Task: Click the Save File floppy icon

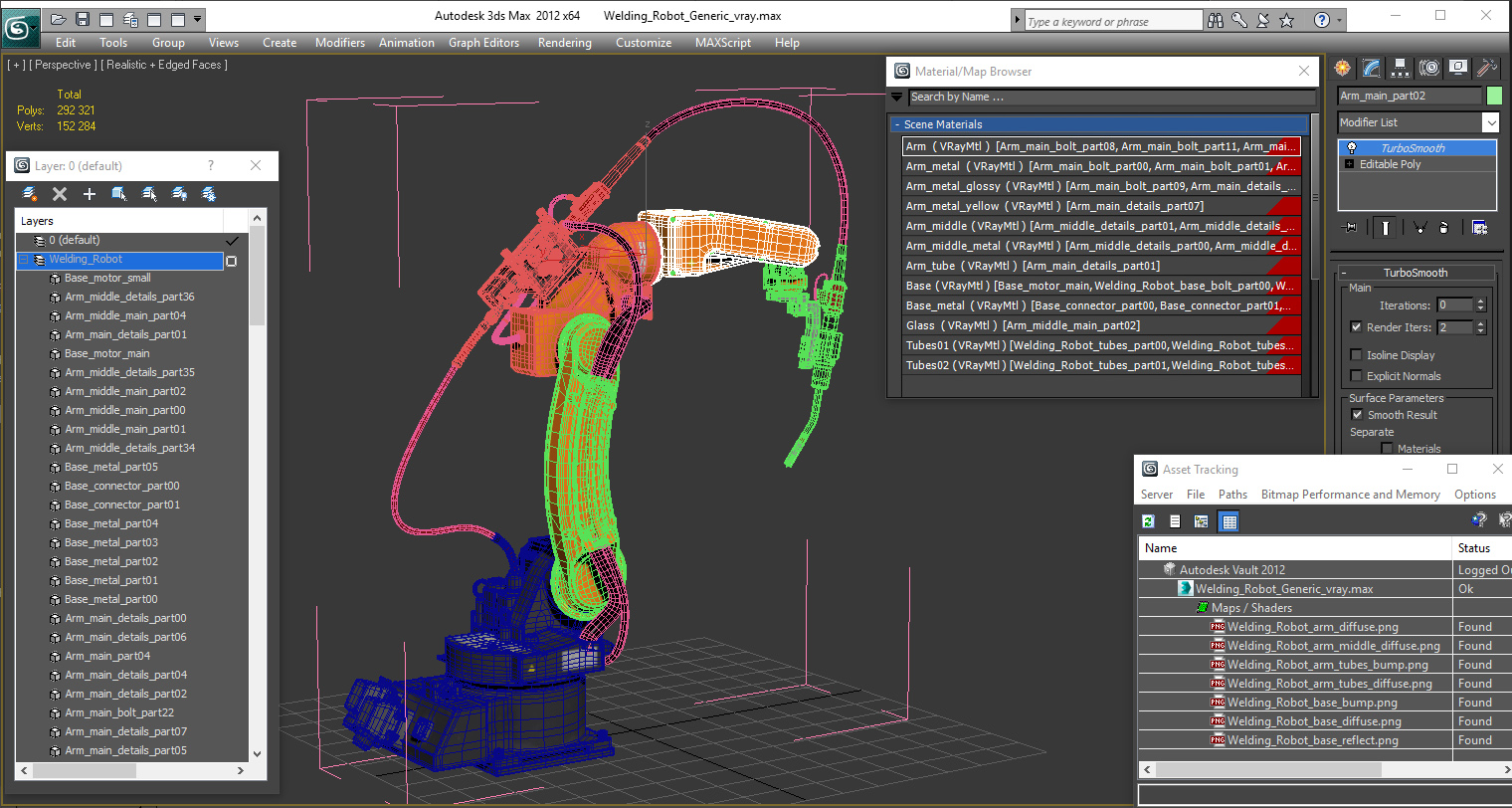Action: pos(83,19)
